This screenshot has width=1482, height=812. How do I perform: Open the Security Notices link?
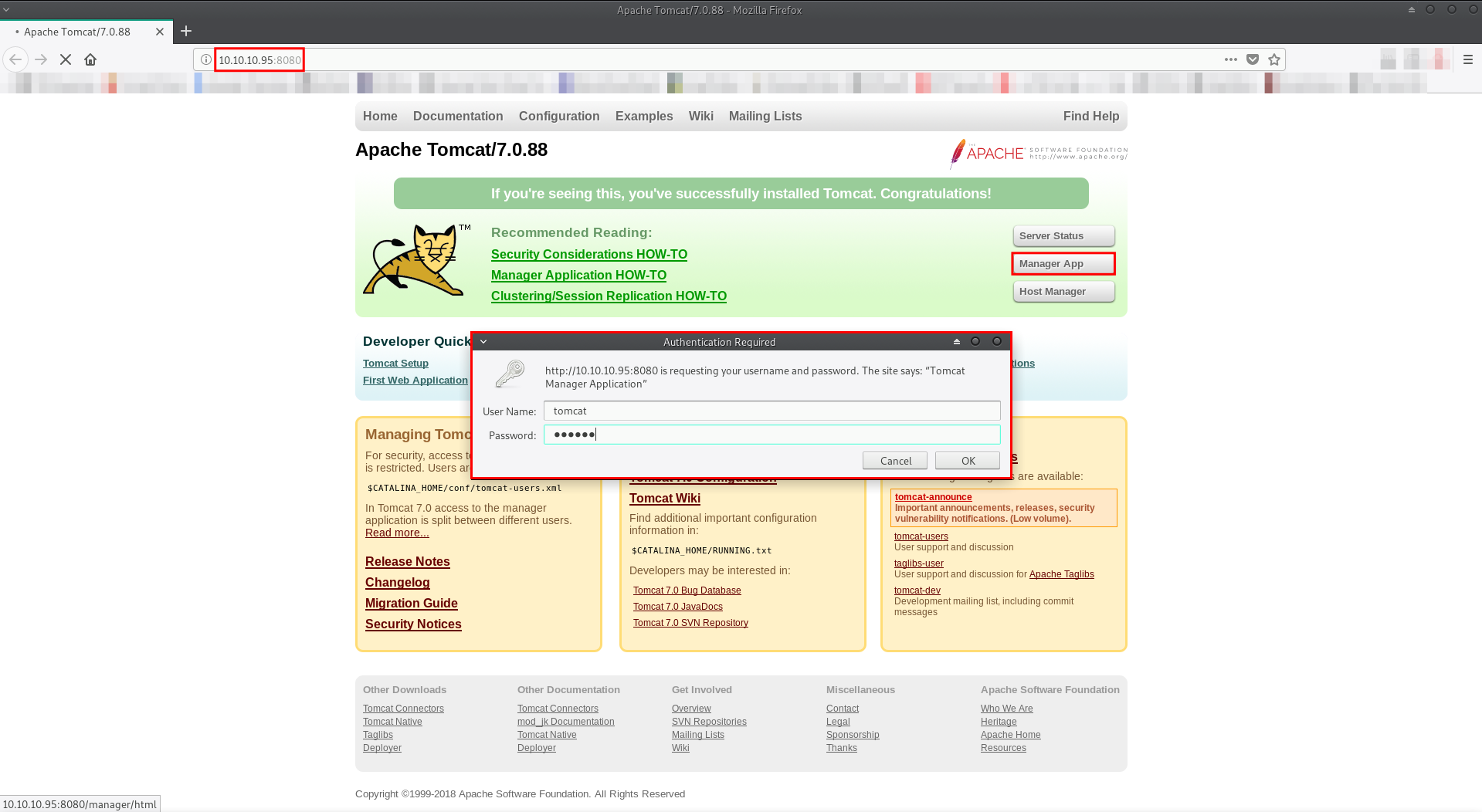pos(413,624)
